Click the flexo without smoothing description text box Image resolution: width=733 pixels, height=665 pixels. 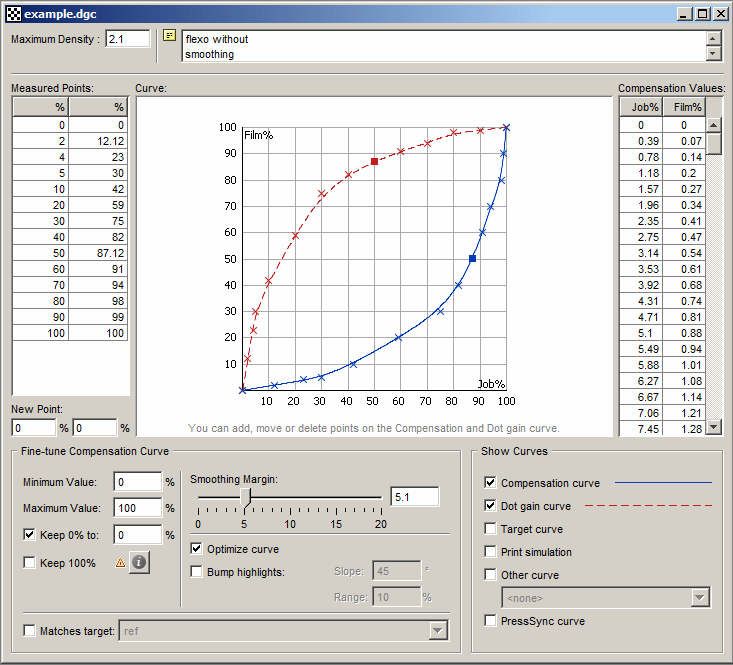coord(444,46)
